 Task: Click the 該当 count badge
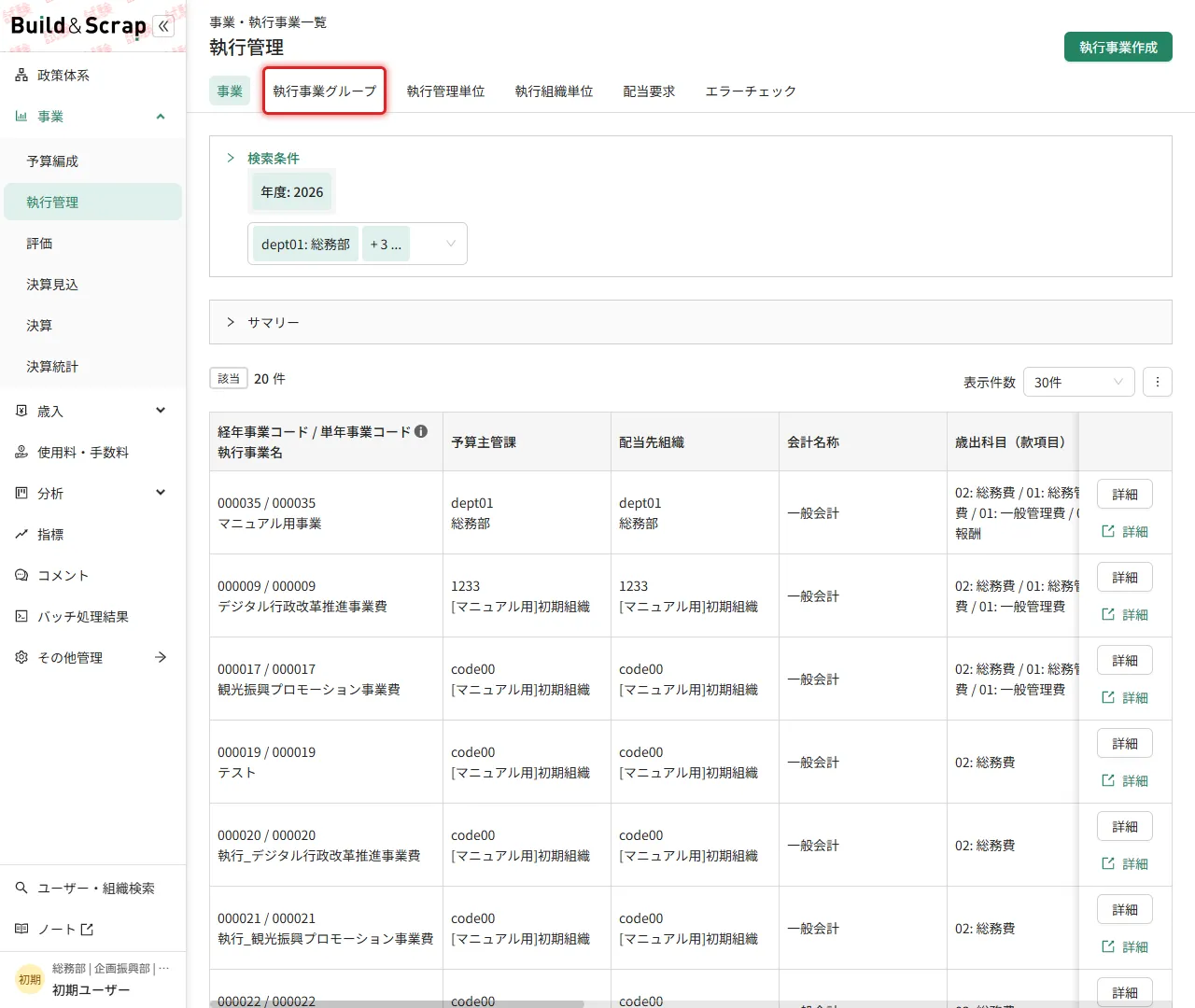click(229, 378)
